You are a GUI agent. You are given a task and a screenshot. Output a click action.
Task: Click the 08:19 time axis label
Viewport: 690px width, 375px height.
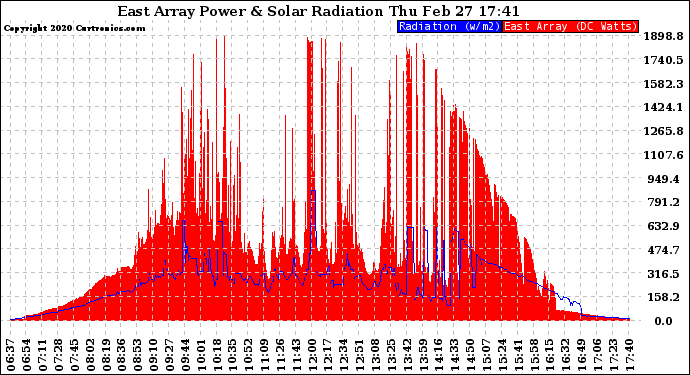click(106, 355)
